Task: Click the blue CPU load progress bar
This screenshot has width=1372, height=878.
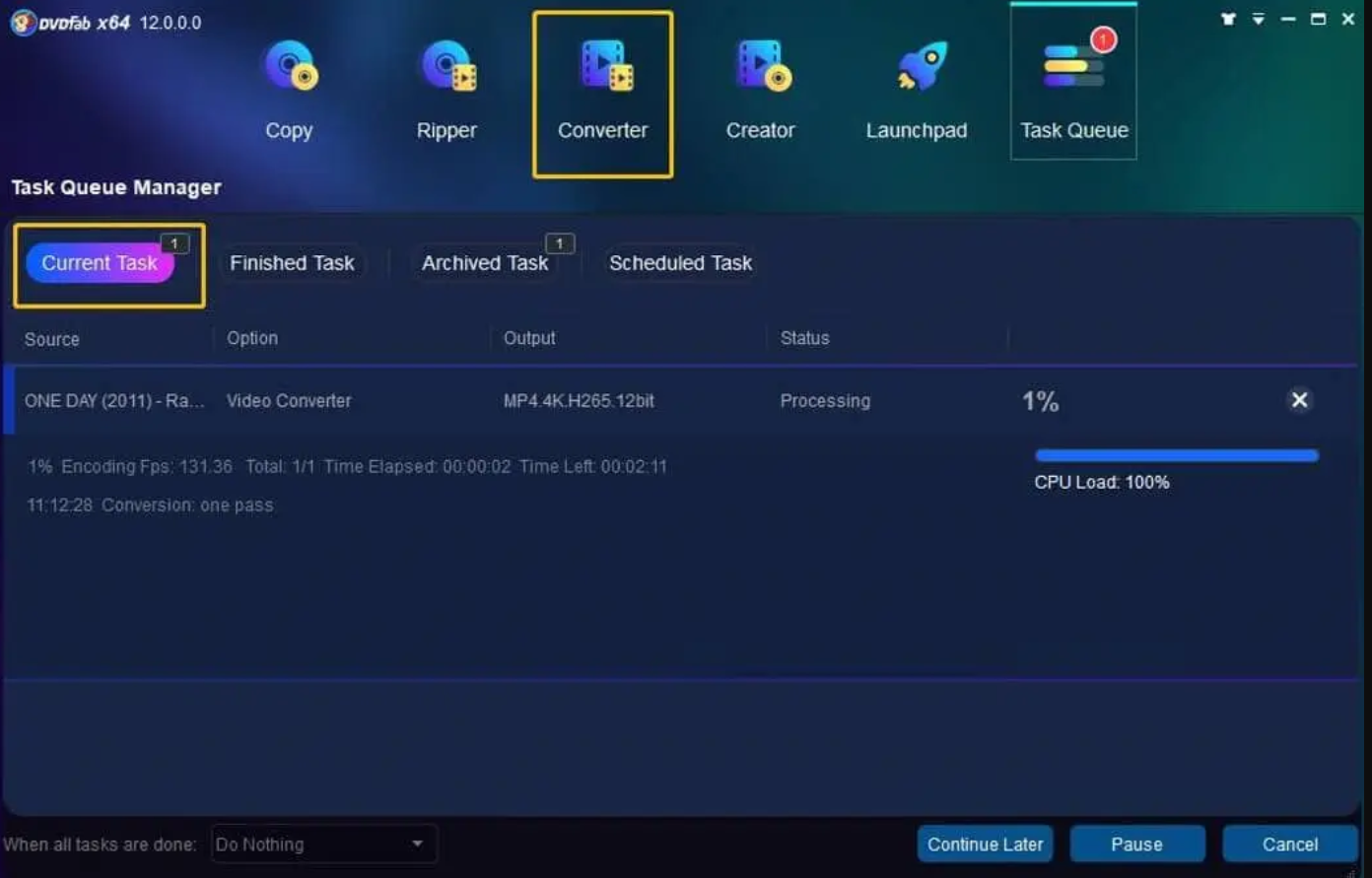Action: pos(1176,455)
